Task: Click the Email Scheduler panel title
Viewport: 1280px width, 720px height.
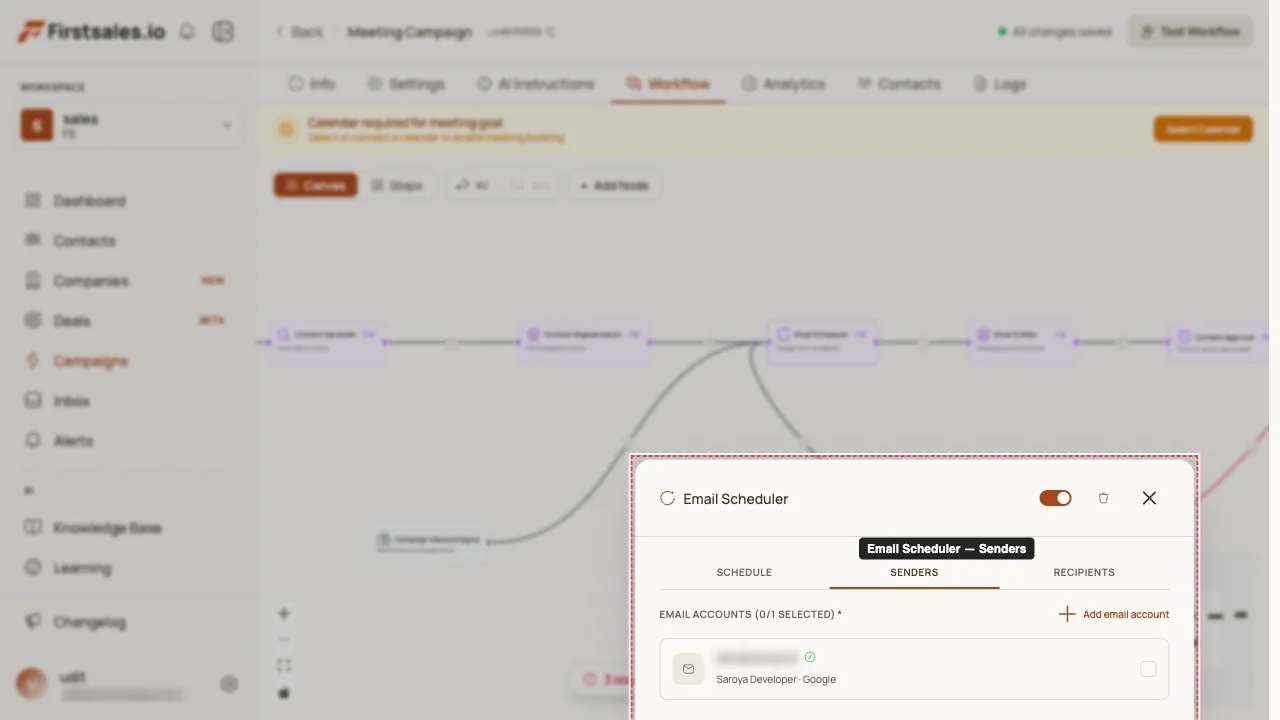Action: click(x=736, y=499)
